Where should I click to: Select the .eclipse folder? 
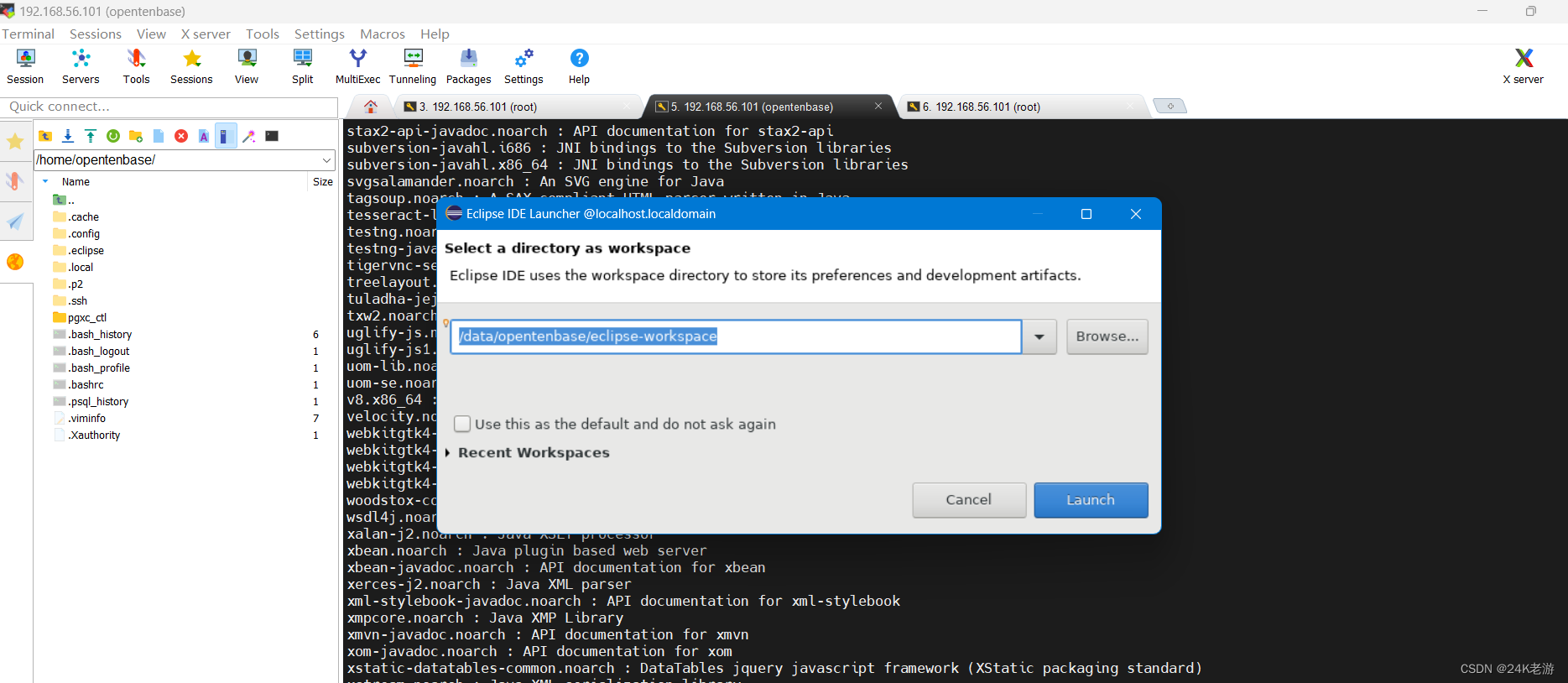tap(79, 250)
